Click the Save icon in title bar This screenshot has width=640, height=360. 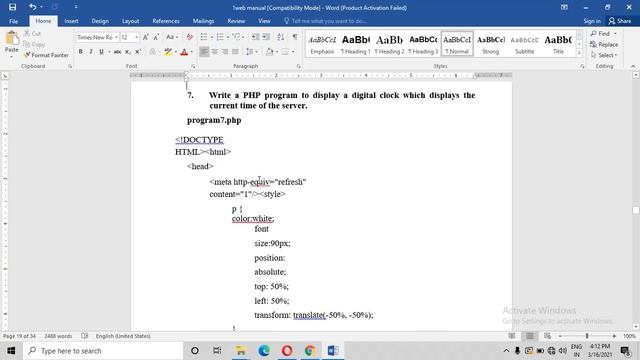(x=12, y=7)
